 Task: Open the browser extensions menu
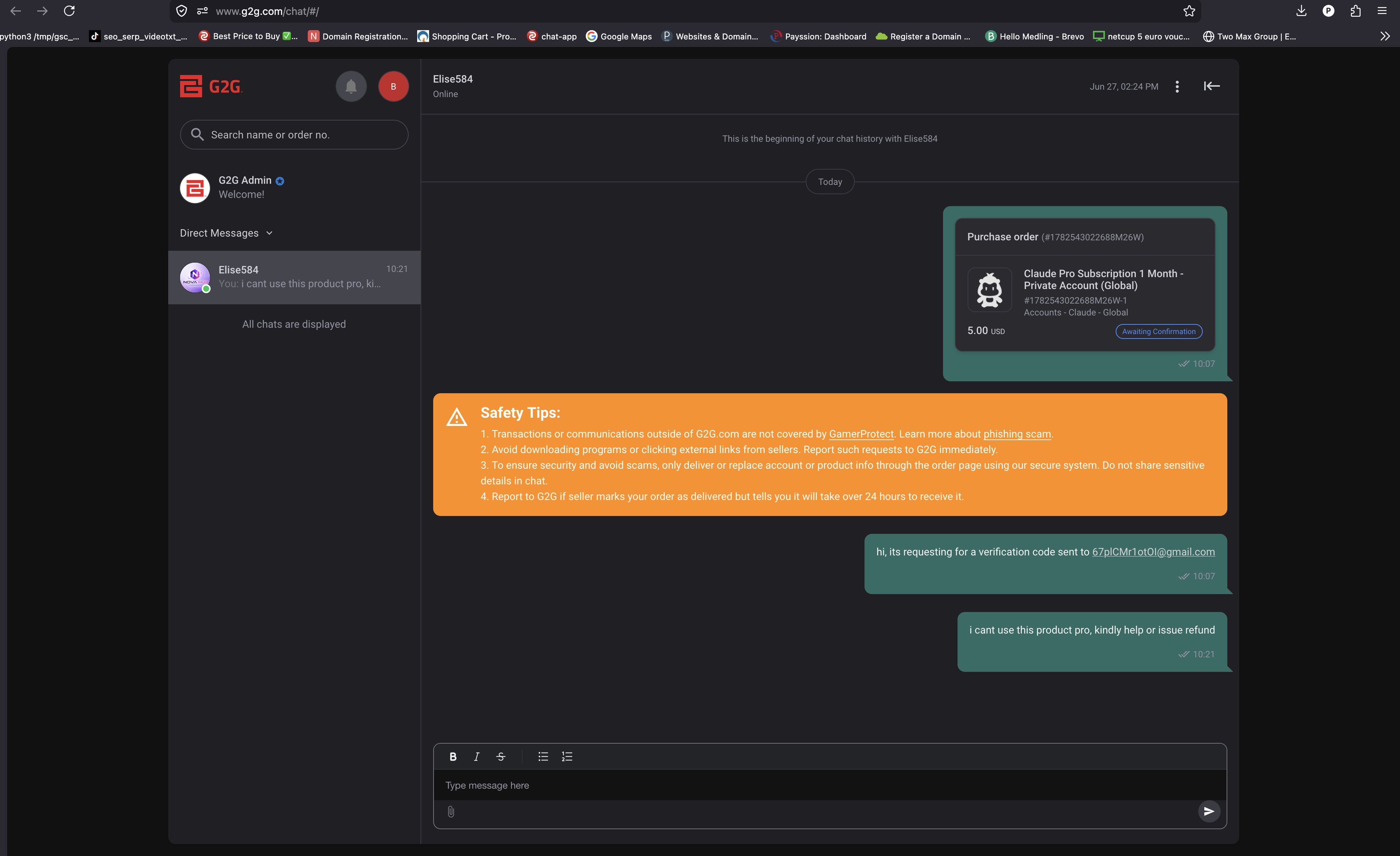[1356, 11]
